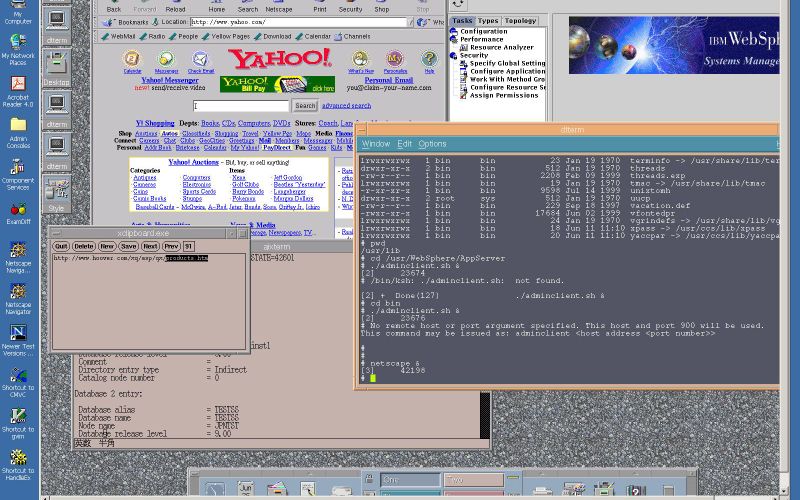
Task: Open the Edit menu in dtterm
Action: point(404,144)
